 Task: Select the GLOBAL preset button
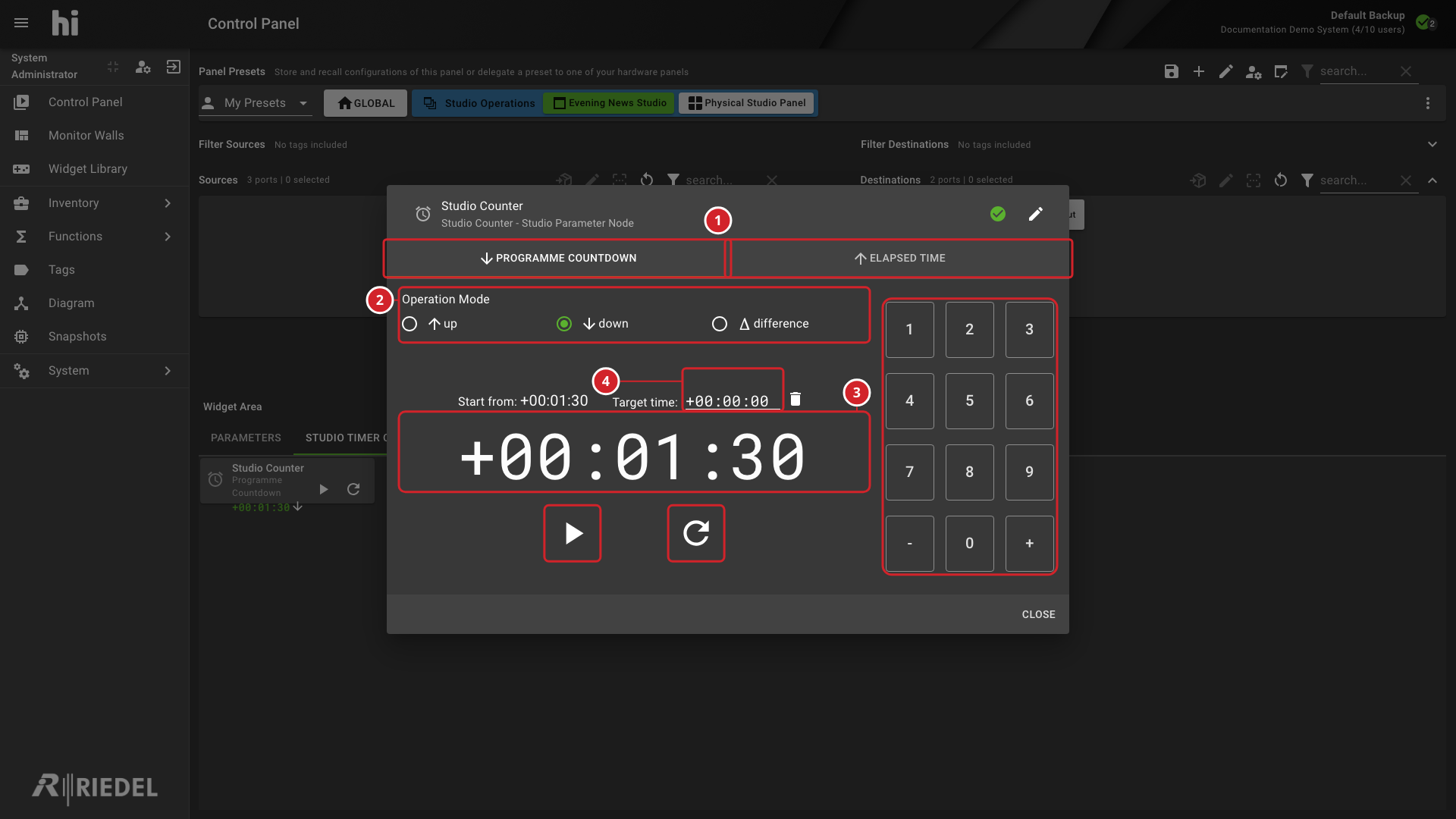366,103
